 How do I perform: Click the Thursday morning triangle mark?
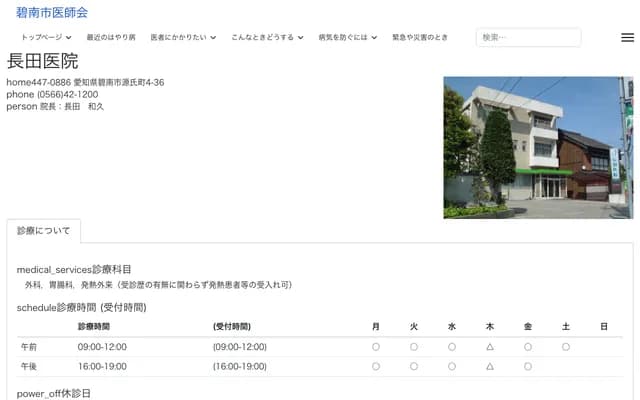click(x=490, y=347)
